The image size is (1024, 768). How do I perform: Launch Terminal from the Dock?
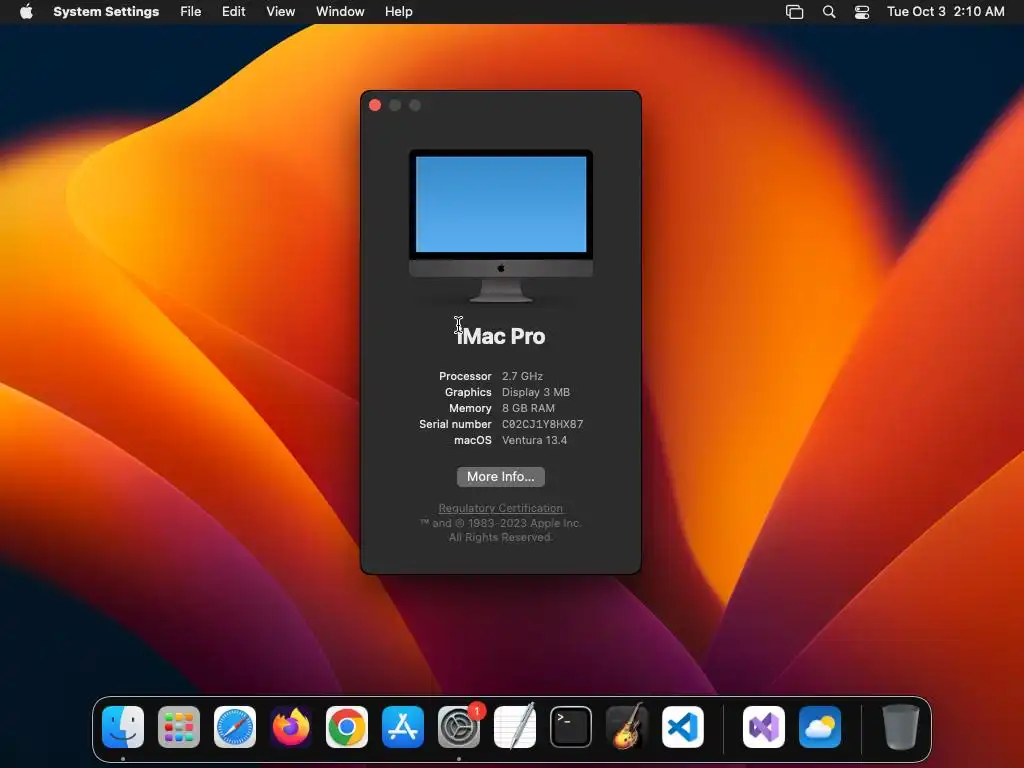click(571, 727)
